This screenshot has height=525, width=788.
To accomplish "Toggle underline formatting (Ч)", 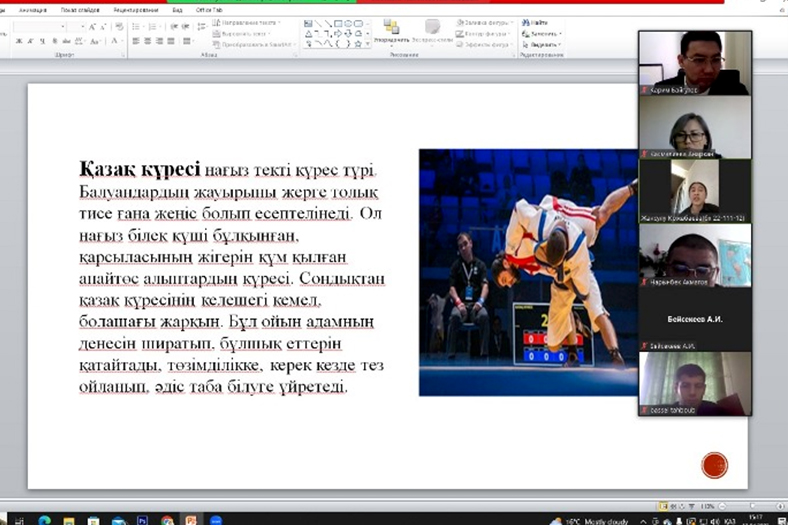I will (x=42, y=41).
